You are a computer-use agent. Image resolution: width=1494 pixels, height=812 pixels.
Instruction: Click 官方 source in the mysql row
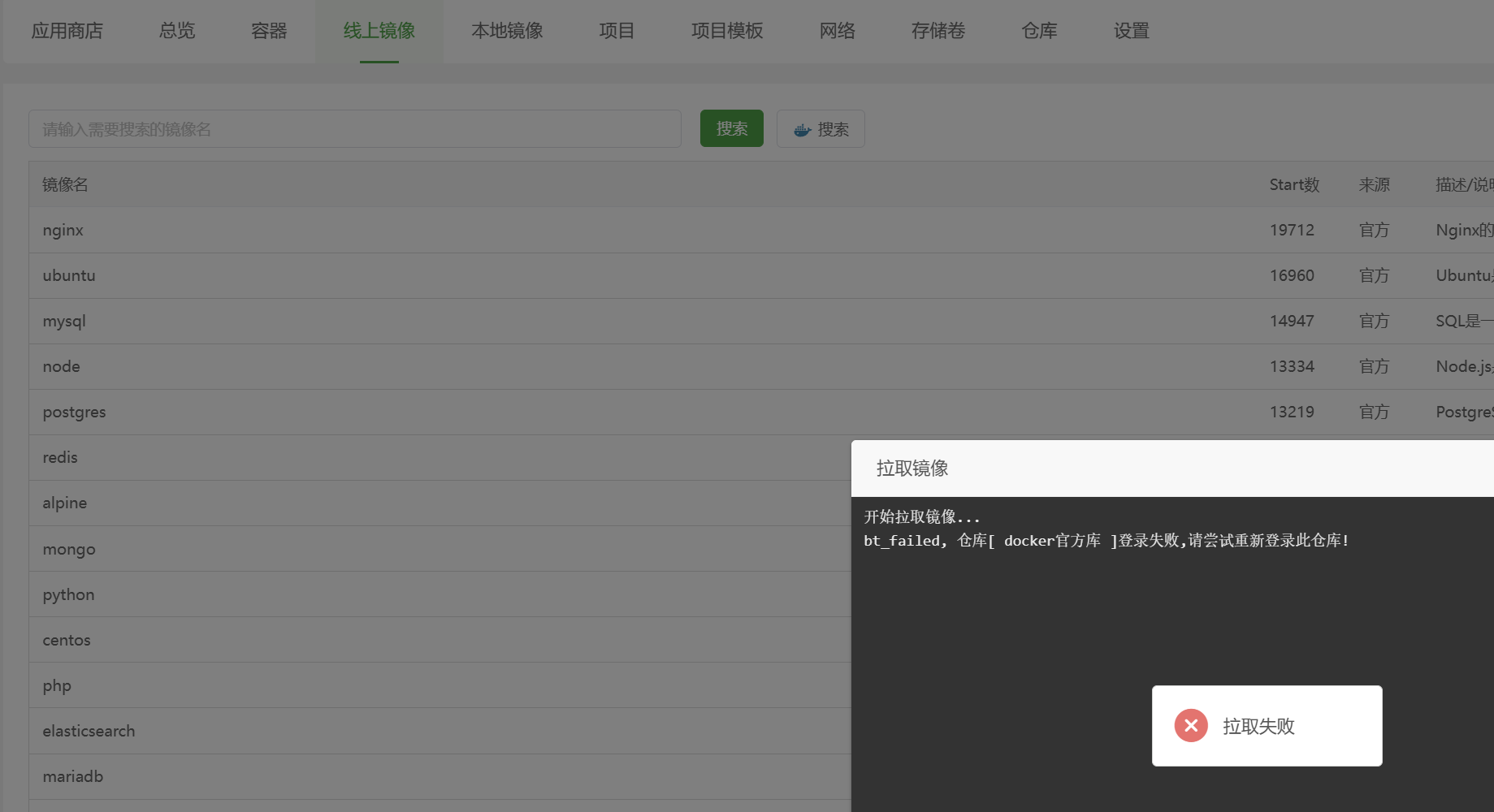pyautogui.click(x=1374, y=321)
